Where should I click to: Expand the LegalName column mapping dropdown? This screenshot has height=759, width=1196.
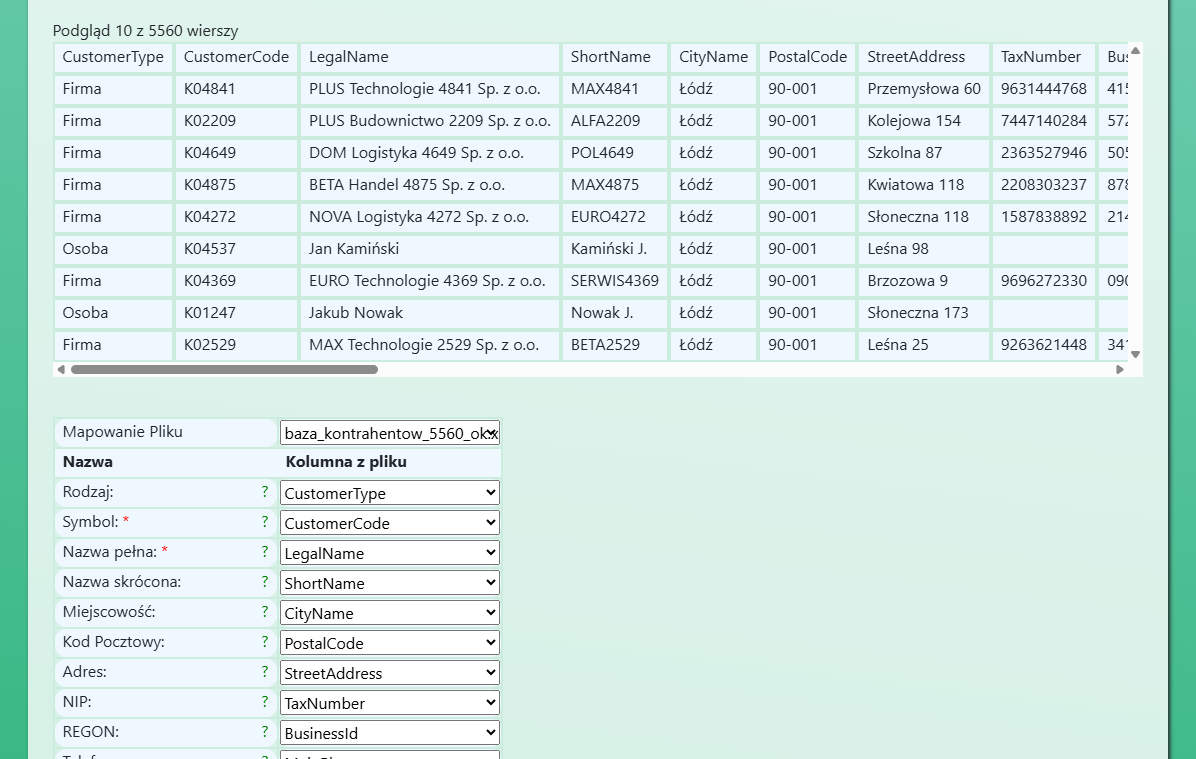coord(390,553)
